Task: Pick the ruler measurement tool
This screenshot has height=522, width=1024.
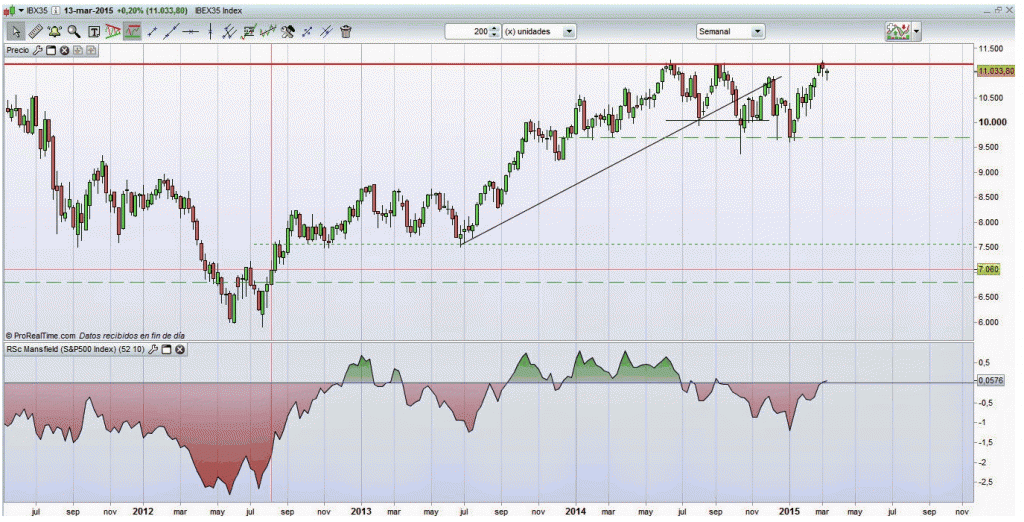Action: tap(33, 31)
